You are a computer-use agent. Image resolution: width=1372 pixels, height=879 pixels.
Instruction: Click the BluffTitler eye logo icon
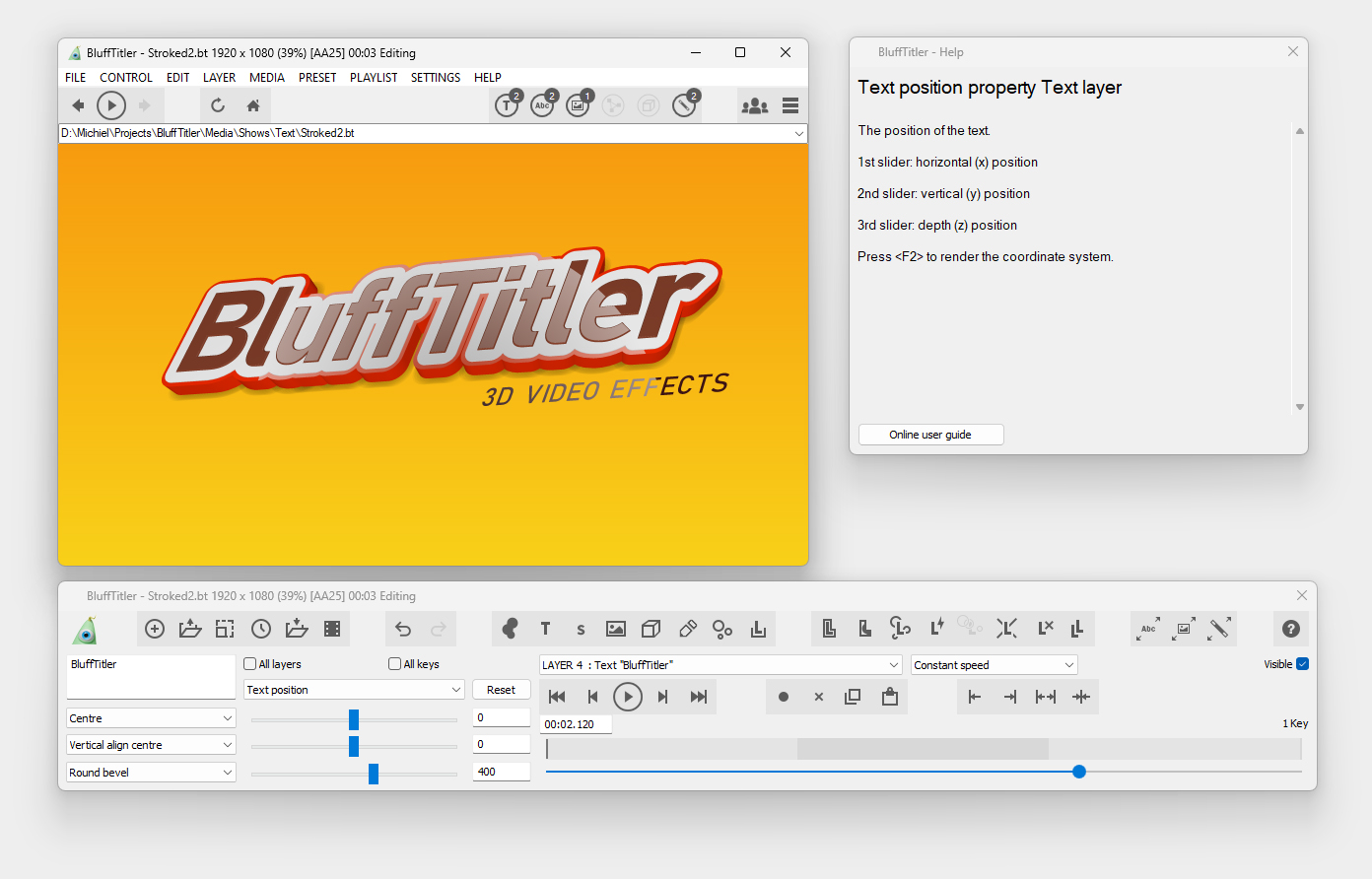86,630
